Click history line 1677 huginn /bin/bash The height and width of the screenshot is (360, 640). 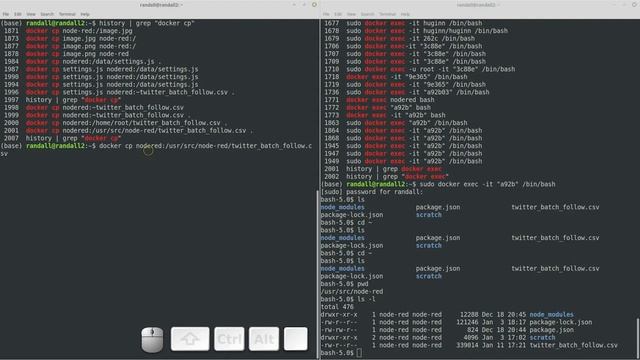point(403,23)
